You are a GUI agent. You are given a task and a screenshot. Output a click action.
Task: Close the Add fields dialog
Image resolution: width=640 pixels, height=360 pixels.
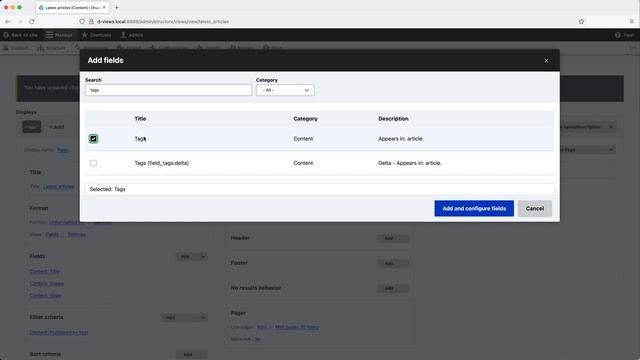546,60
